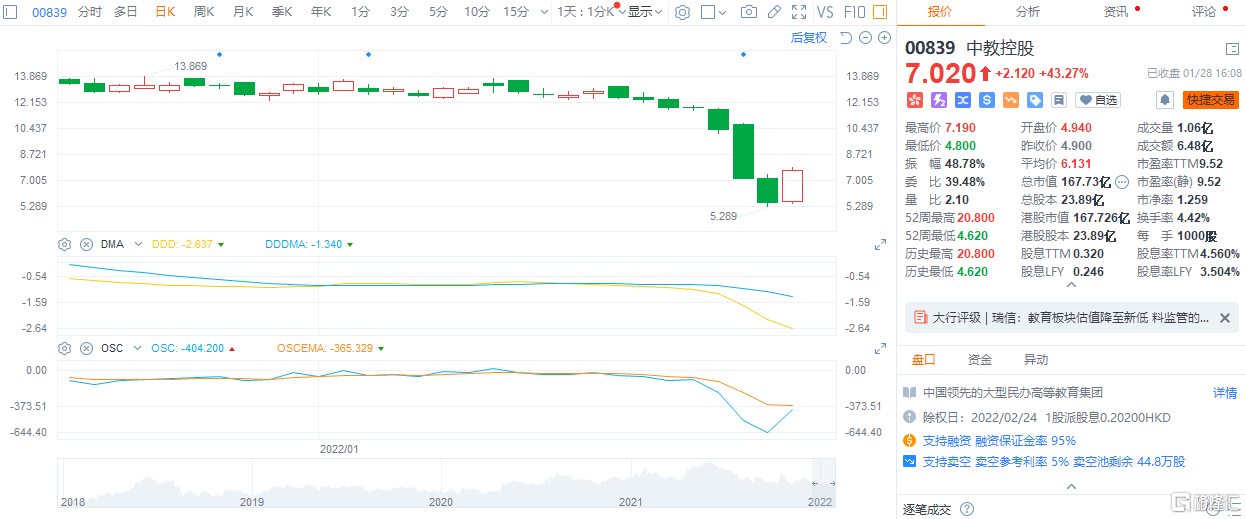Open the 1天:1分K period dropdown

tap(589, 12)
